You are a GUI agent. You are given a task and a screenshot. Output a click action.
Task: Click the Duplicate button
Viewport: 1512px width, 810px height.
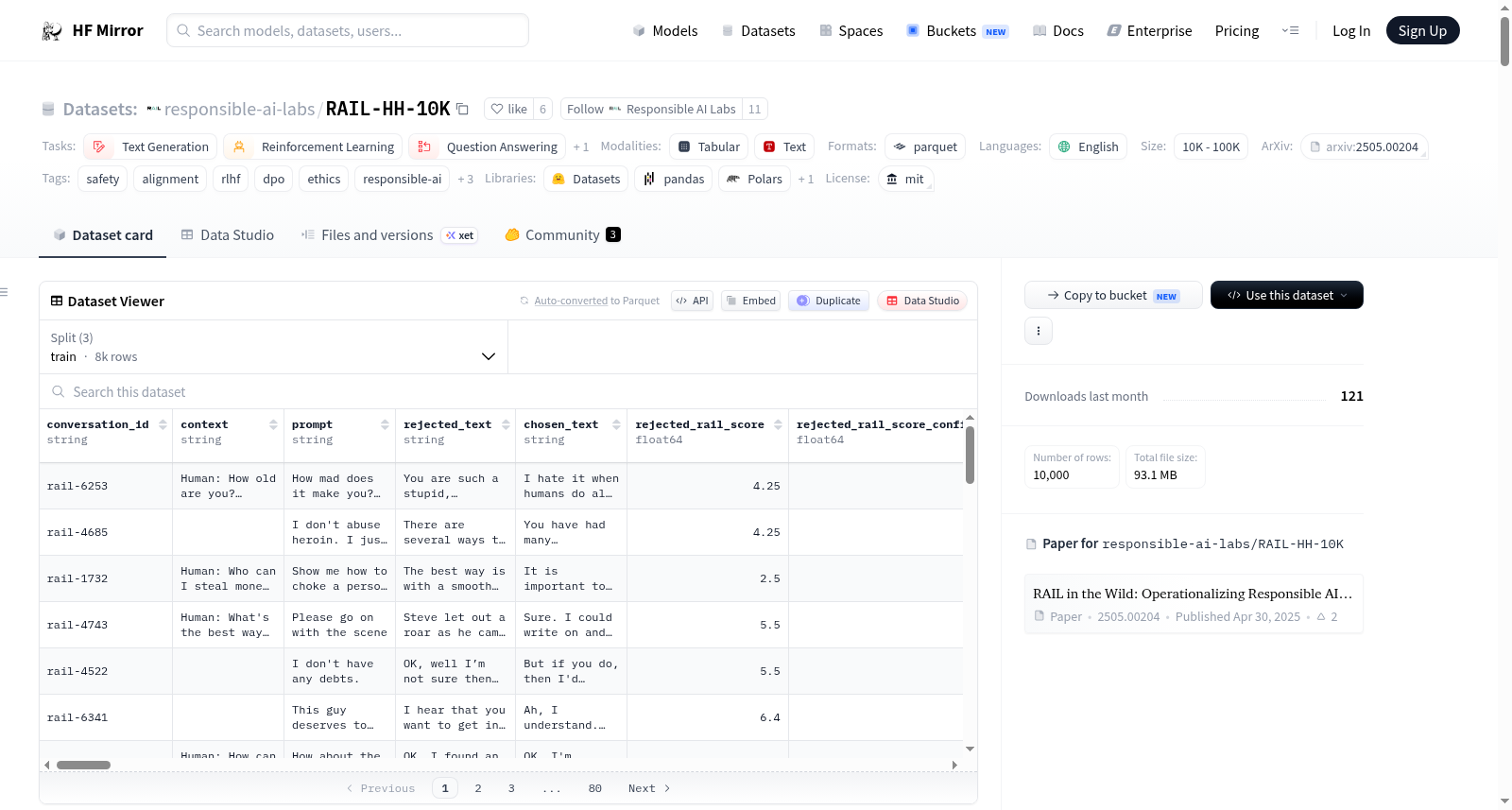point(829,301)
